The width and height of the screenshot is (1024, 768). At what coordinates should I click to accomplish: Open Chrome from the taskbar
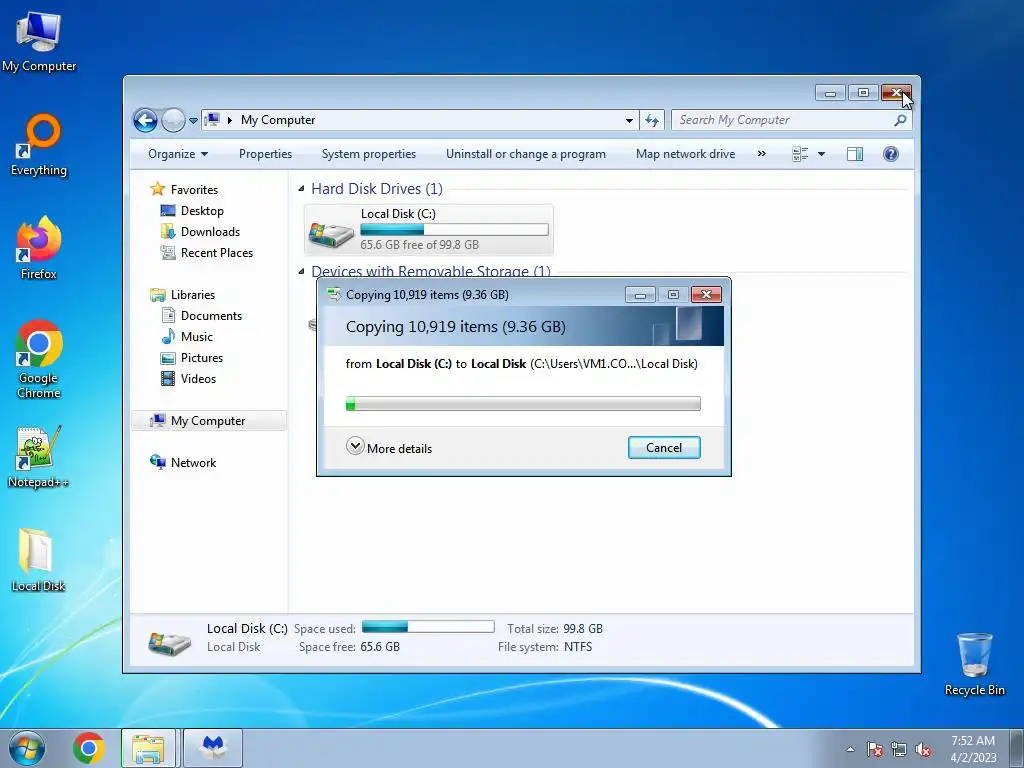(x=89, y=748)
